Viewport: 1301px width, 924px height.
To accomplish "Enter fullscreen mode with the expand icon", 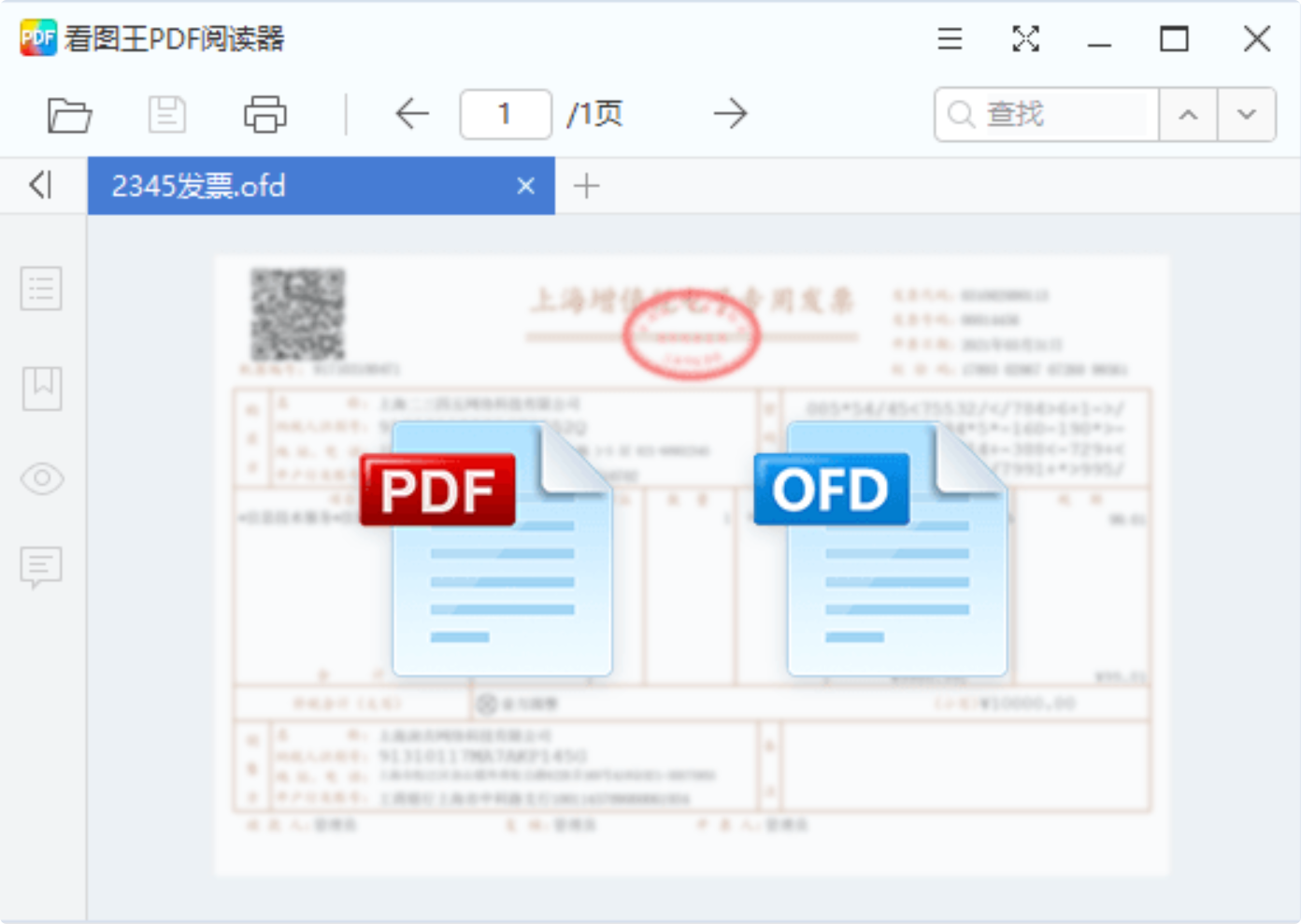I will point(1025,39).
